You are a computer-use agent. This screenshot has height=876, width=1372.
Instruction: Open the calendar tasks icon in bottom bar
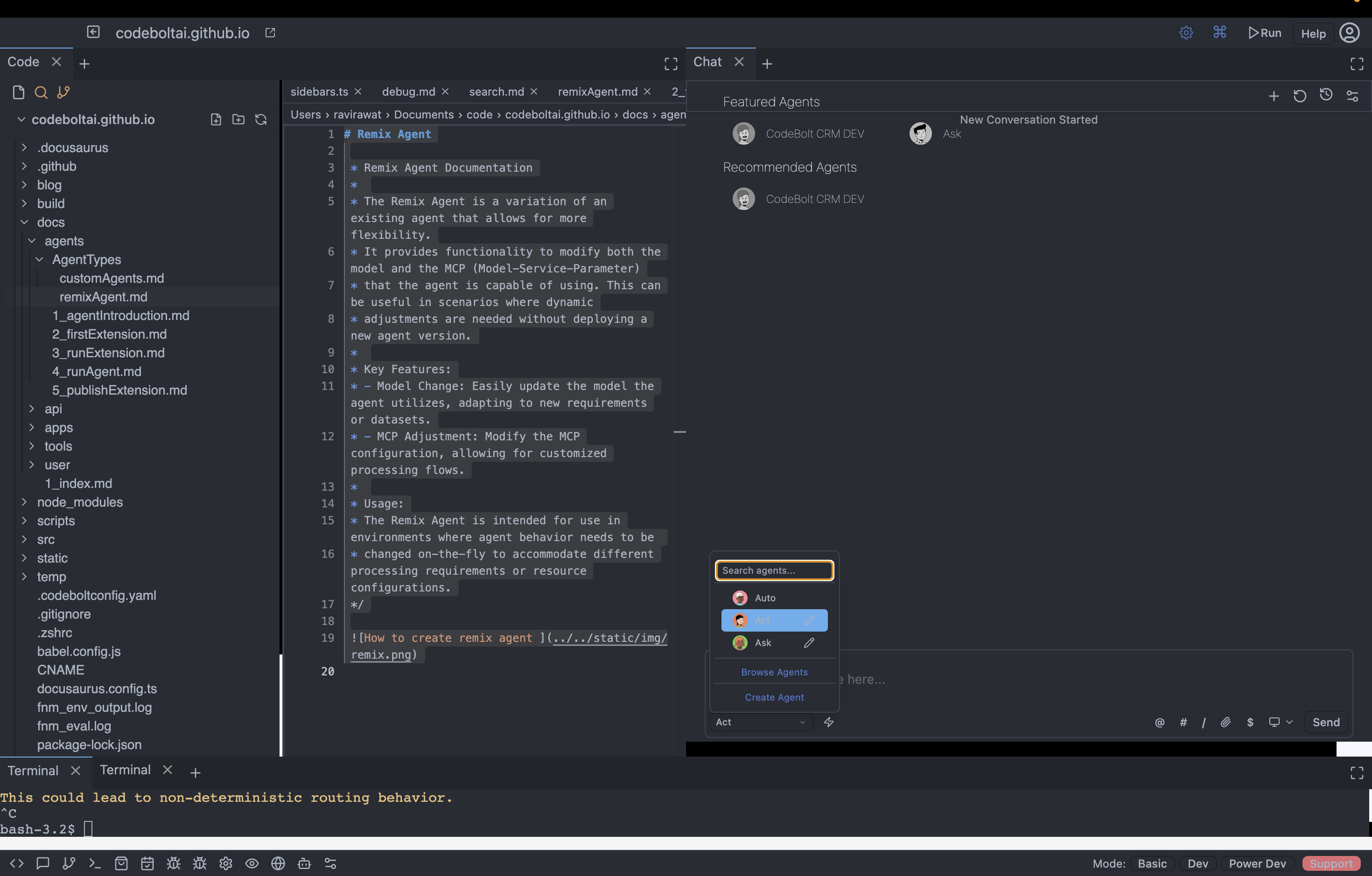pos(147,863)
